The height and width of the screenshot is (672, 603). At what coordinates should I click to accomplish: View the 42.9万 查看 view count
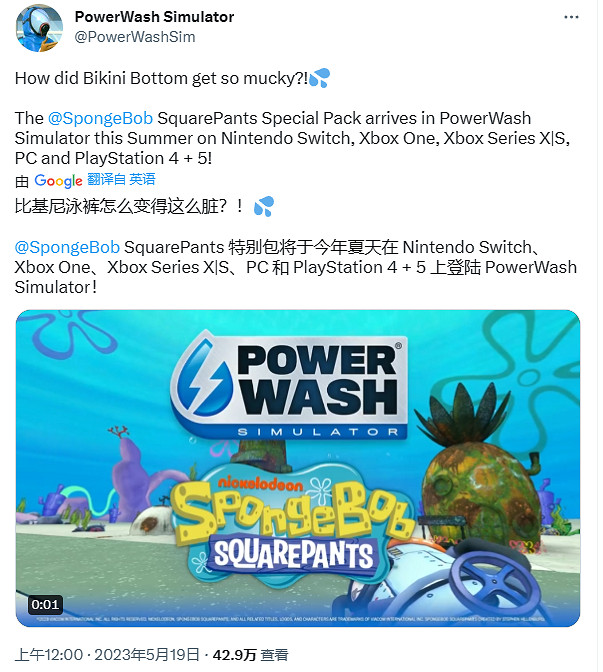click(250, 655)
